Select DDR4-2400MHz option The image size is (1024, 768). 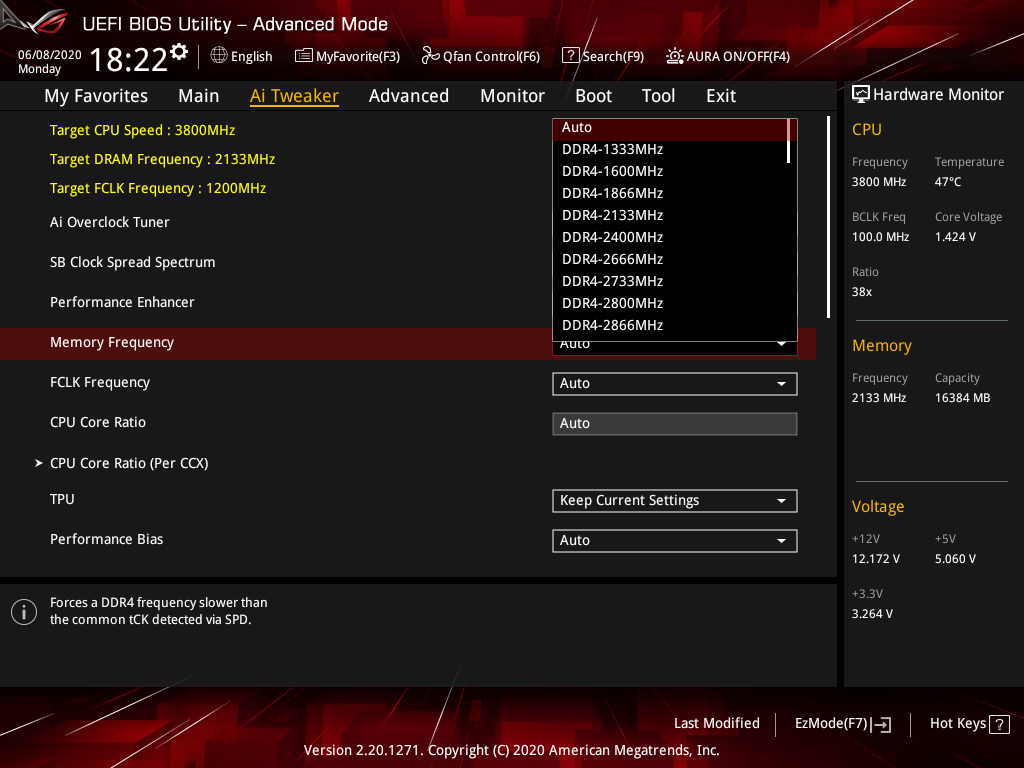(x=670, y=238)
